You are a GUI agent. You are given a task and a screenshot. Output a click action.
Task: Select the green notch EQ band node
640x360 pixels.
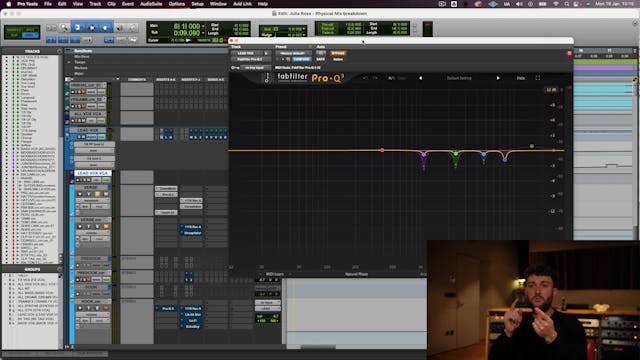pos(456,153)
